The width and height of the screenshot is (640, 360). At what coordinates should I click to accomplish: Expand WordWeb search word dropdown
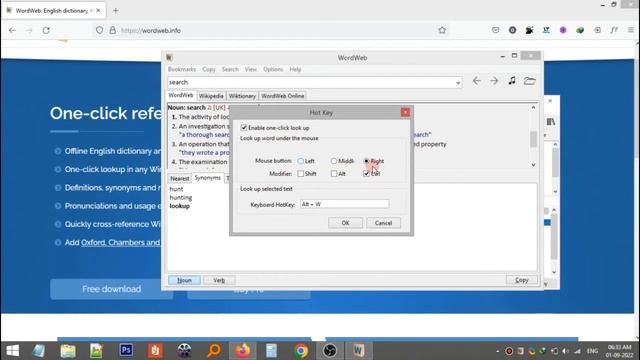(458, 82)
